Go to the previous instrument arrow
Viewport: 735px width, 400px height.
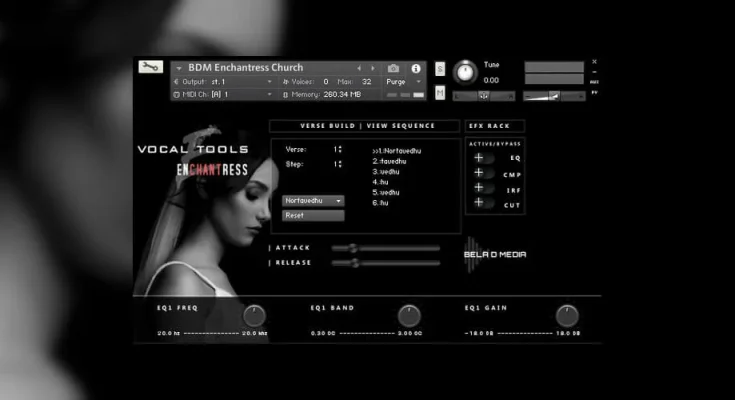click(360, 68)
